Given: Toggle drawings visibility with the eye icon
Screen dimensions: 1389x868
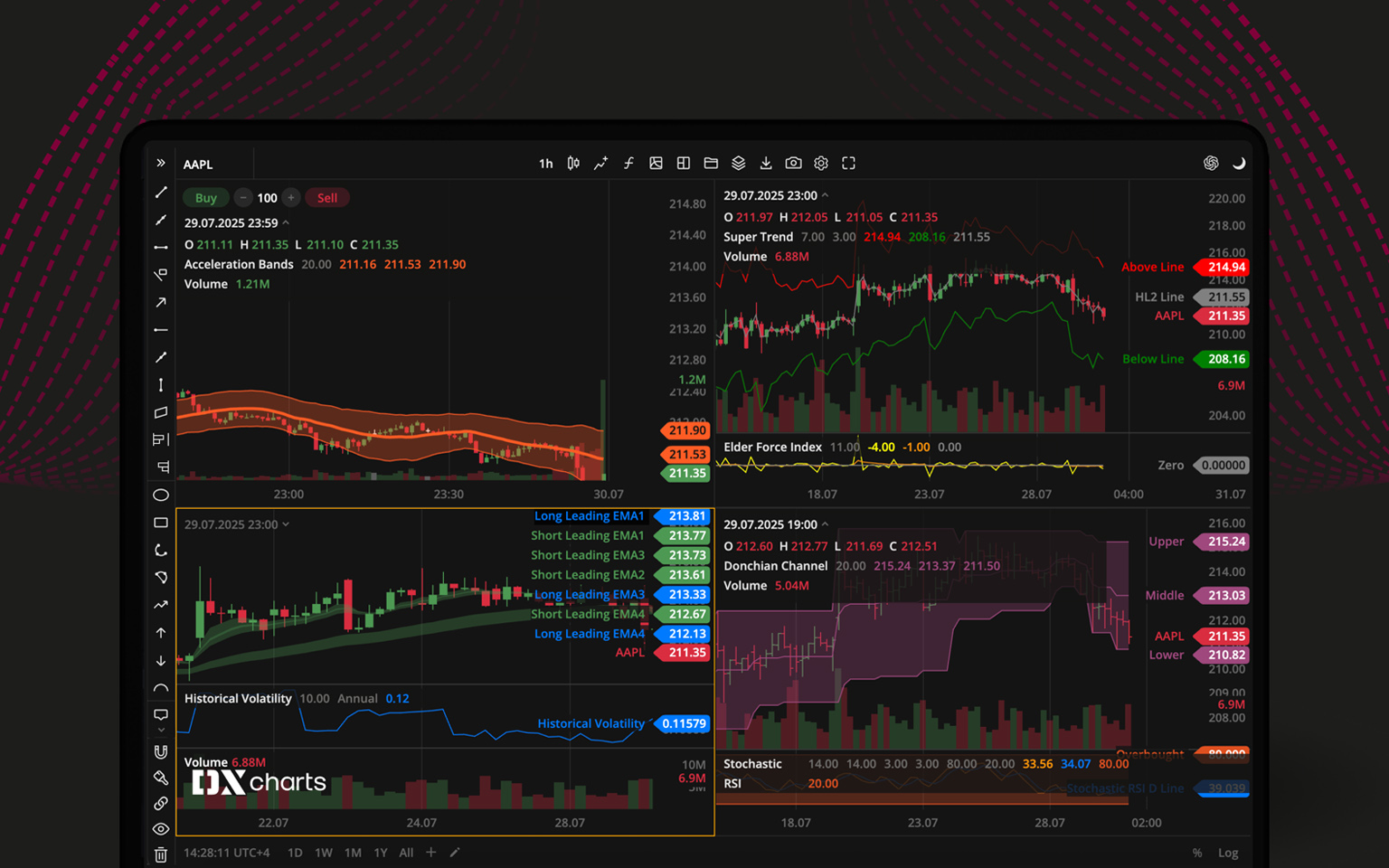Looking at the screenshot, I should [161, 829].
